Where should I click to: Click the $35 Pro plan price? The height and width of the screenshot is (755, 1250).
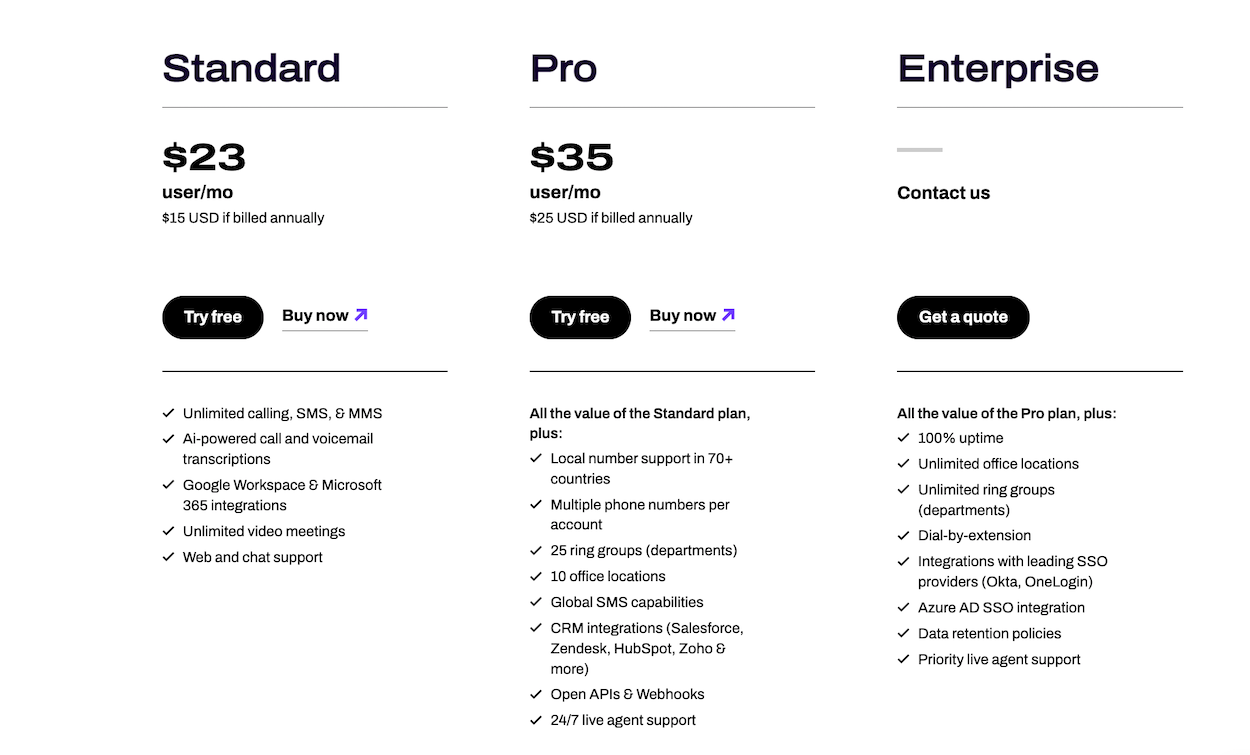pos(571,157)
